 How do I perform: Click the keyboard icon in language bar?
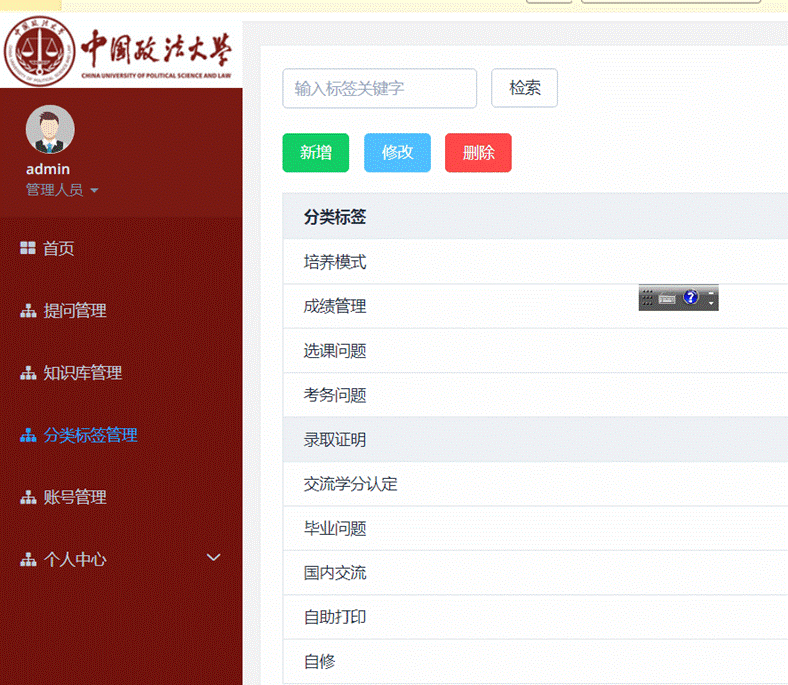(x=667, y=298)
